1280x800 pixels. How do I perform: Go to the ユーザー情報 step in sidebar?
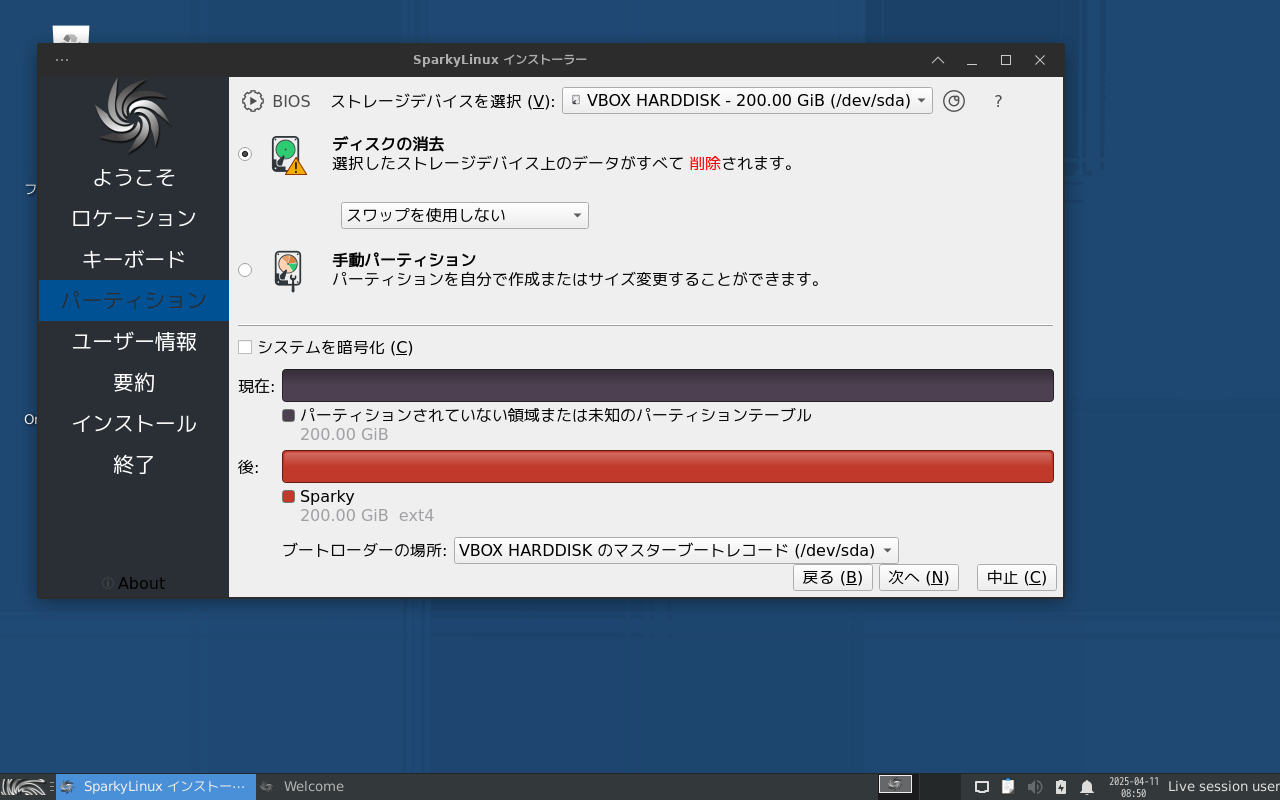[x=134, y=342]
